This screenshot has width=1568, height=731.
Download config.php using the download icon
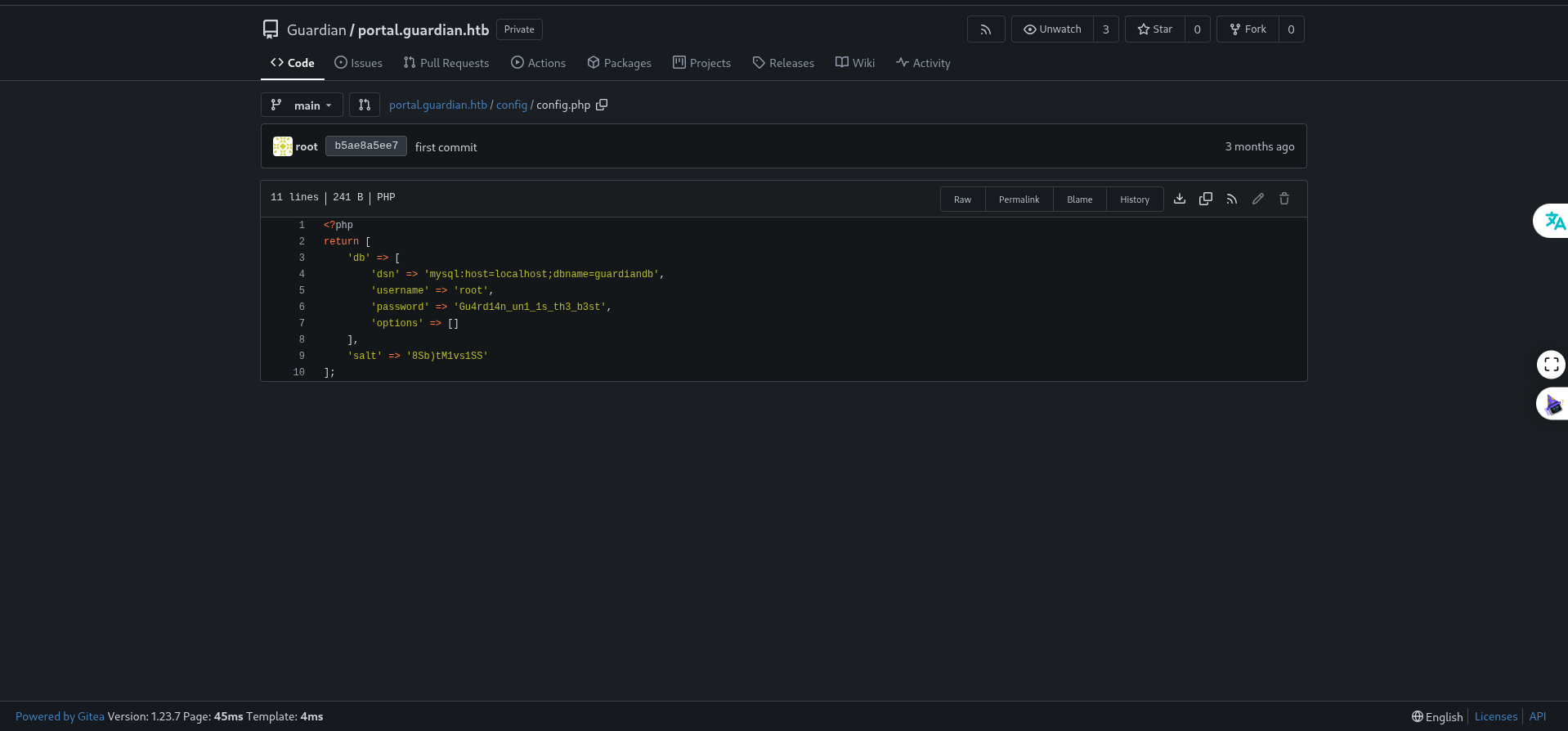coord(1180,199)
